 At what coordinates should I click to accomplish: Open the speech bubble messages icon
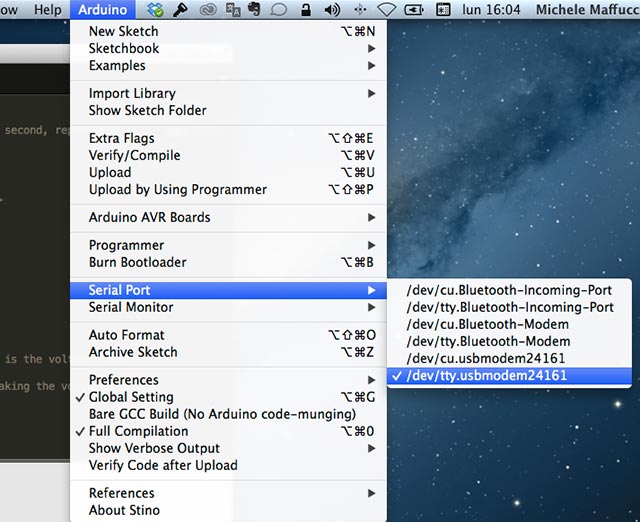(x=280, y=10)
